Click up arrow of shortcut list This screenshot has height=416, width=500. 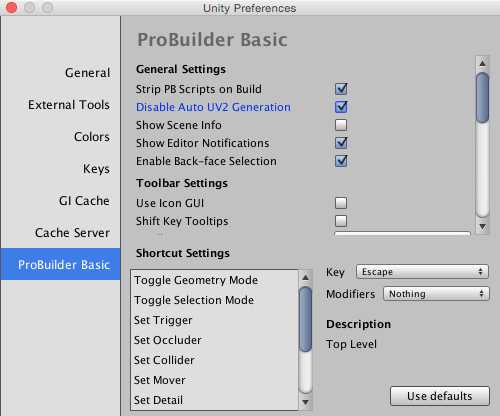(x=305, y=277)
